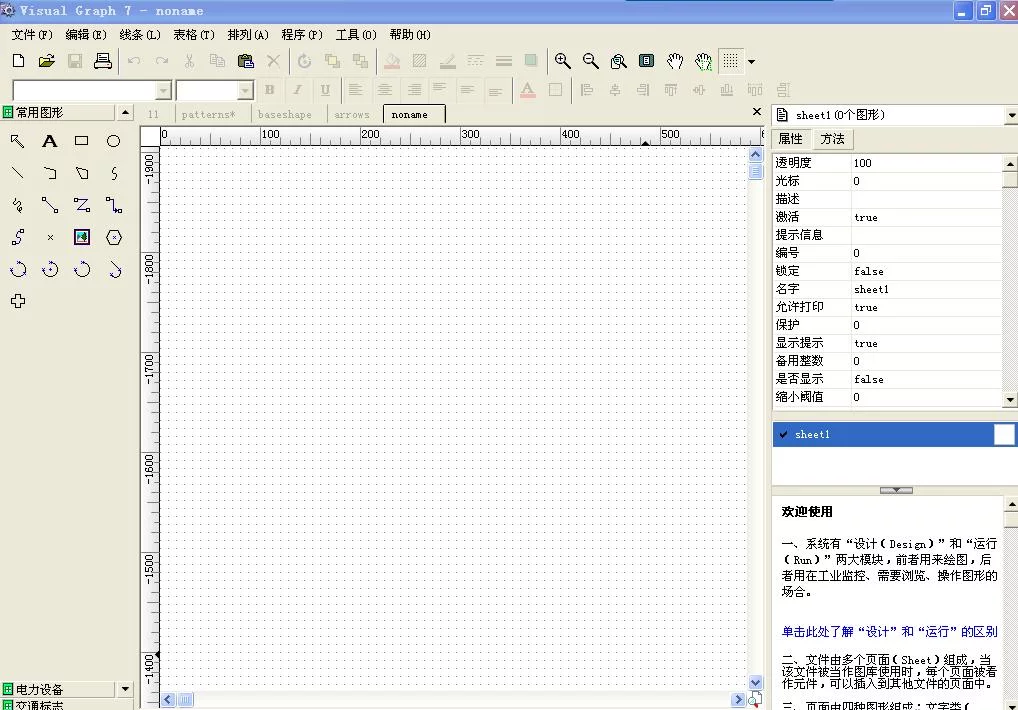This screenshot has height=710, width=1018.
Task: Select the small x mark tool
Action: tap(50, 238)
